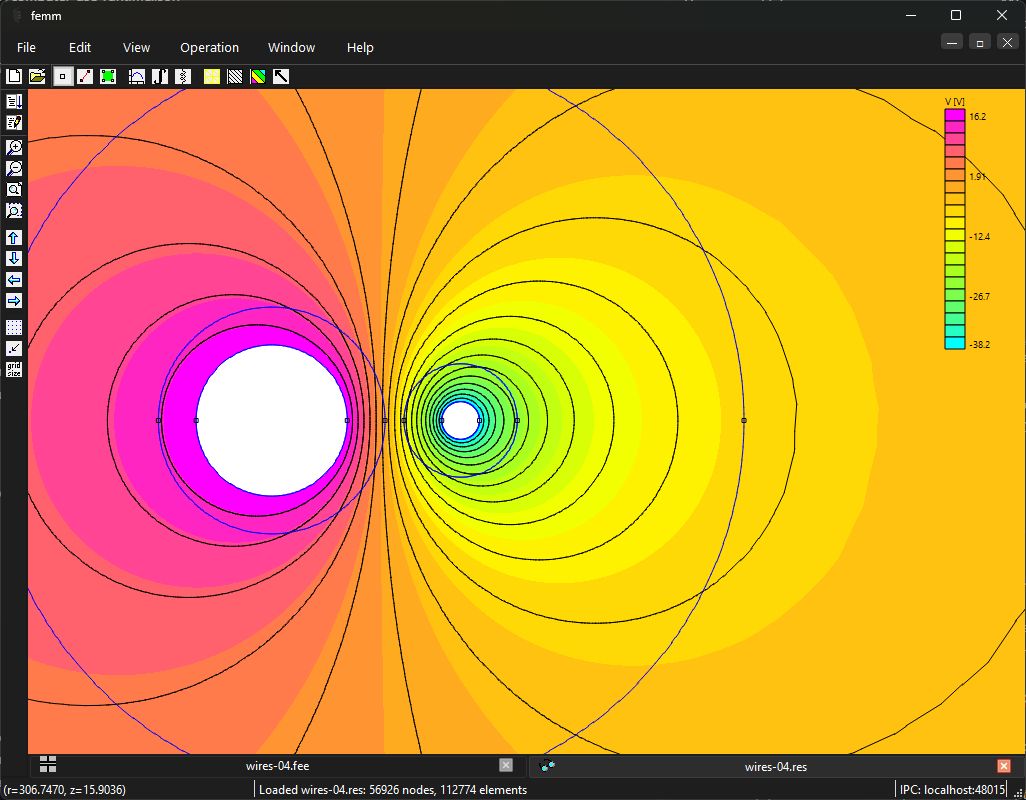Toggle the dotted grid display
The image size is (1026, 800).
14,327
